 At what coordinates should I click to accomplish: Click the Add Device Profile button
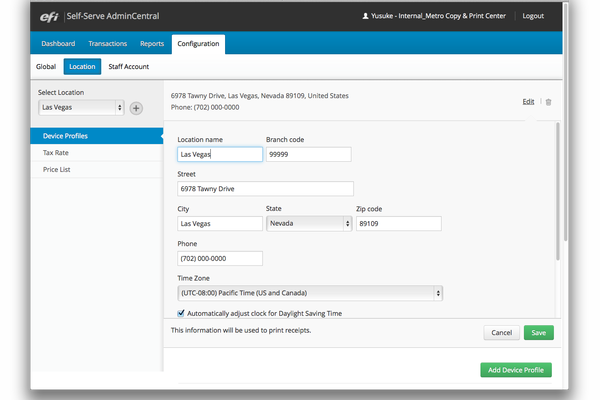pos(516,370)
